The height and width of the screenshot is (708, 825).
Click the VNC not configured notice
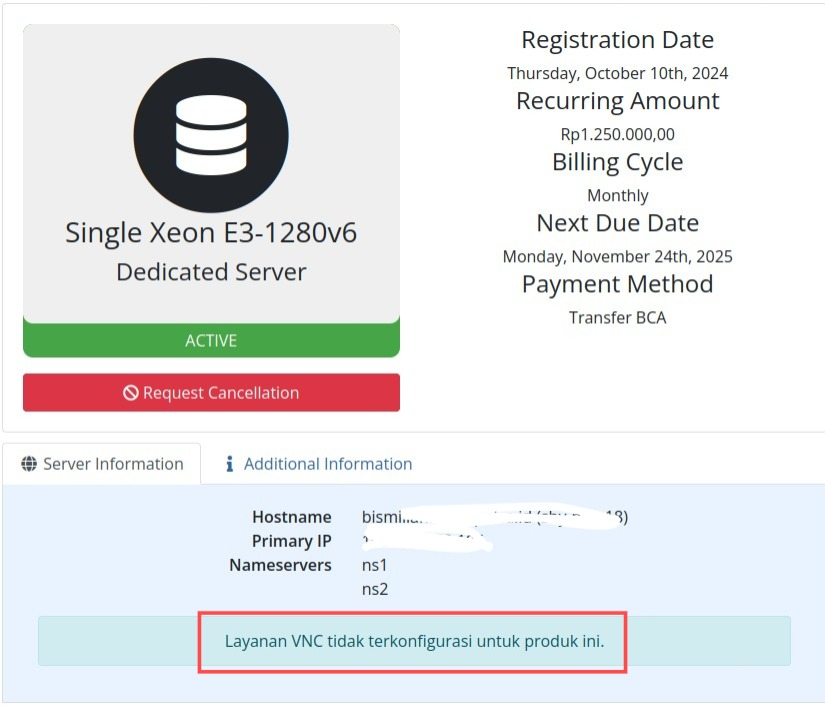[414, 641]
